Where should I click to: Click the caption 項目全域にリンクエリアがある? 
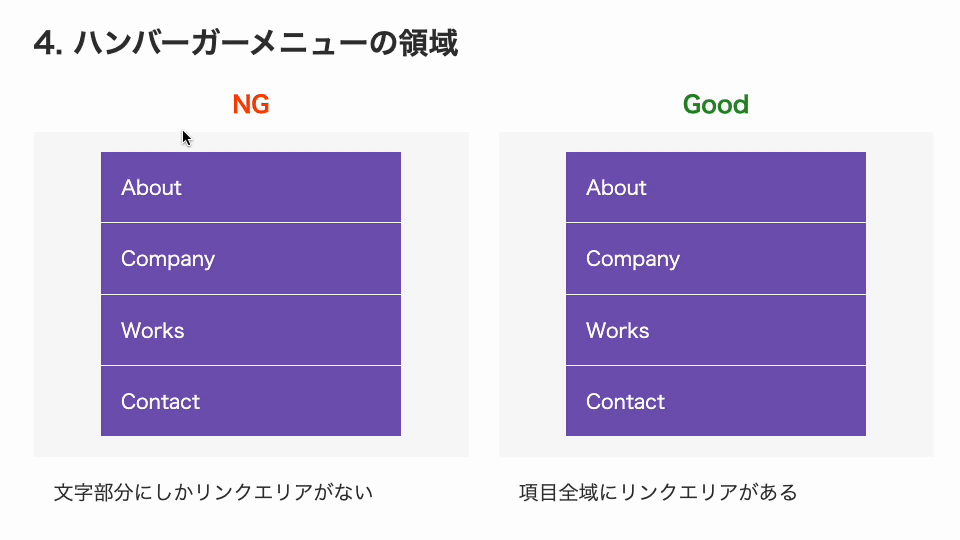(658, 492)
